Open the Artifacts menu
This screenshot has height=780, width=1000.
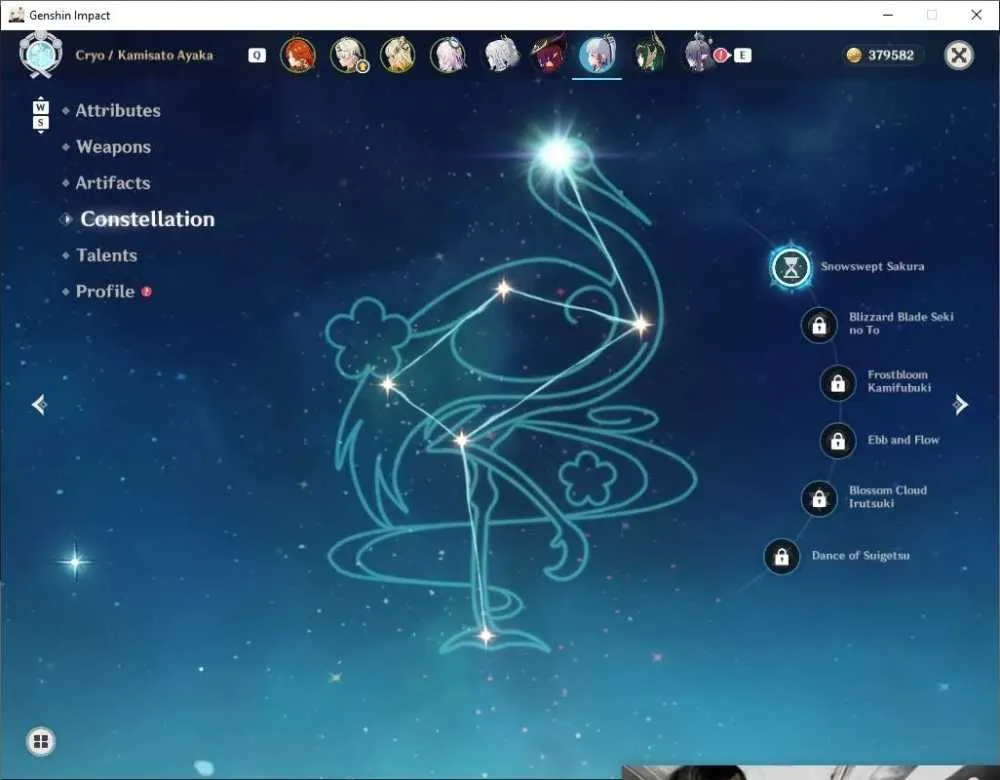tap(113, 183)
